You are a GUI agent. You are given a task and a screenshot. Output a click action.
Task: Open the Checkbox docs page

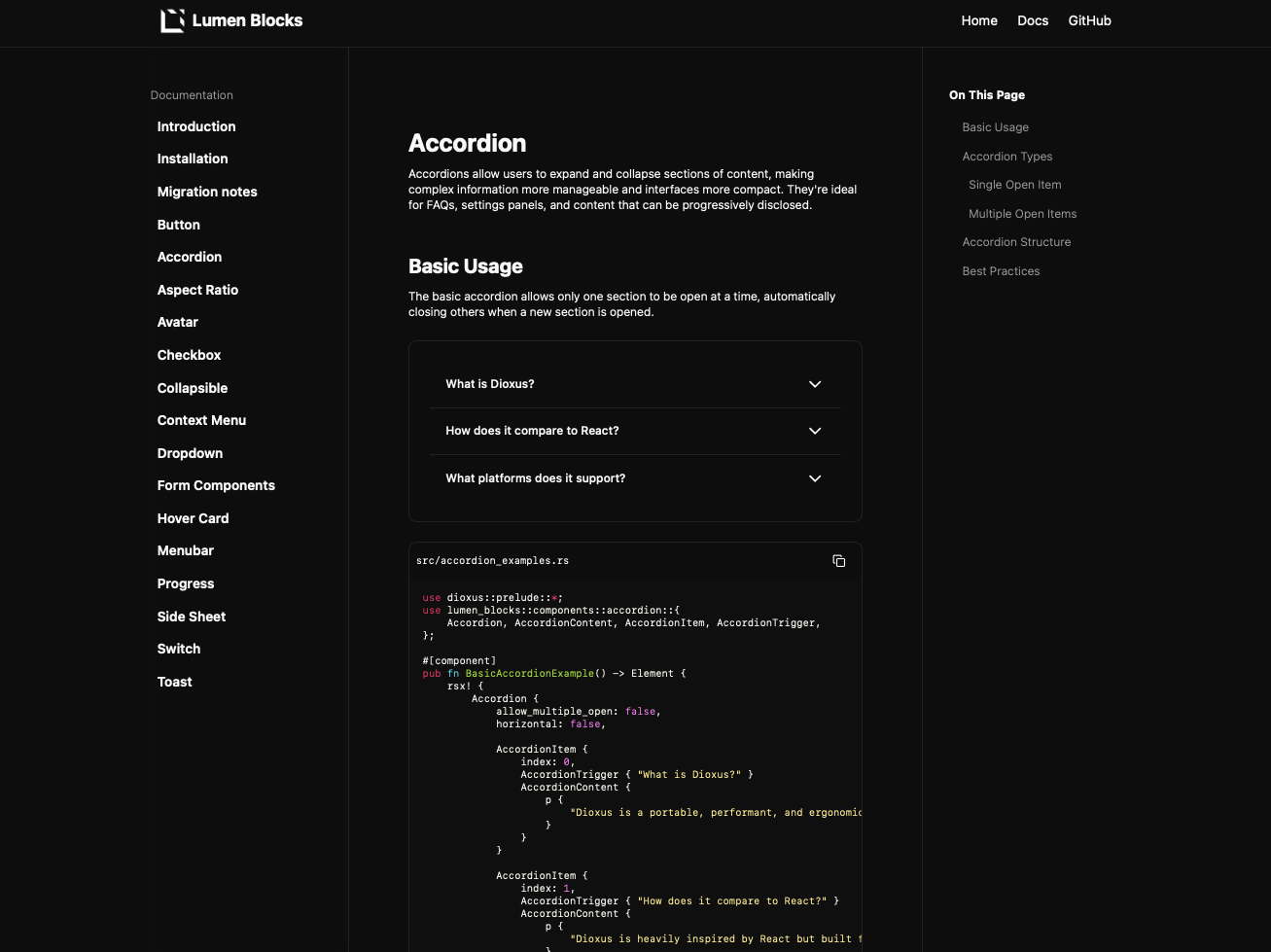point(189,355)
